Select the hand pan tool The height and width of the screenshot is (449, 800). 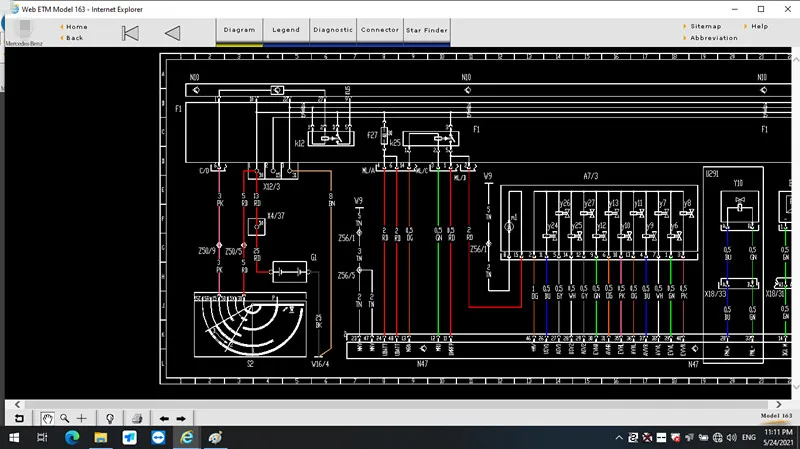(46, 418)
